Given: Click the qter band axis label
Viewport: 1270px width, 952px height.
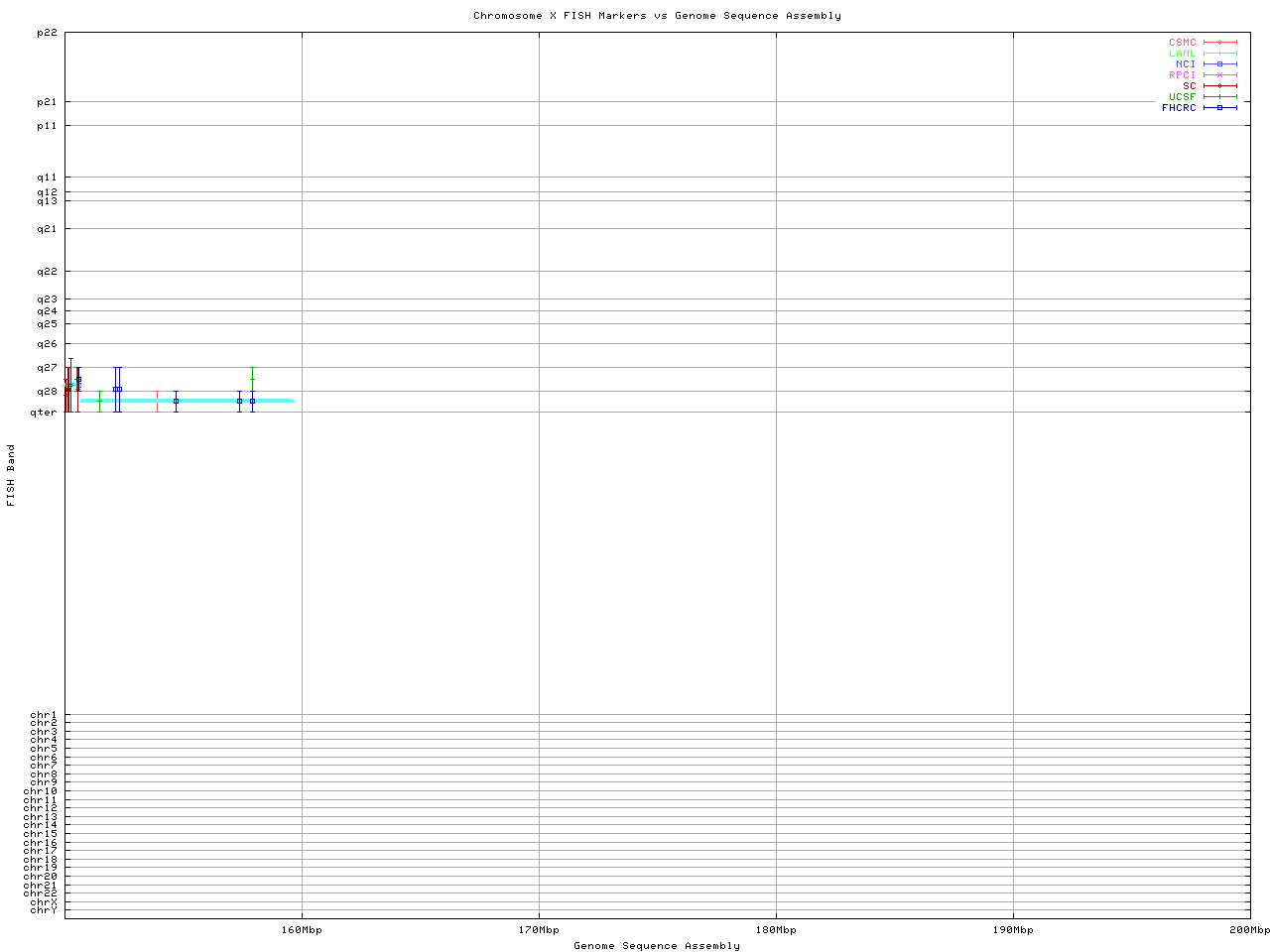Looking at the screenshot, I should (44, 413).
